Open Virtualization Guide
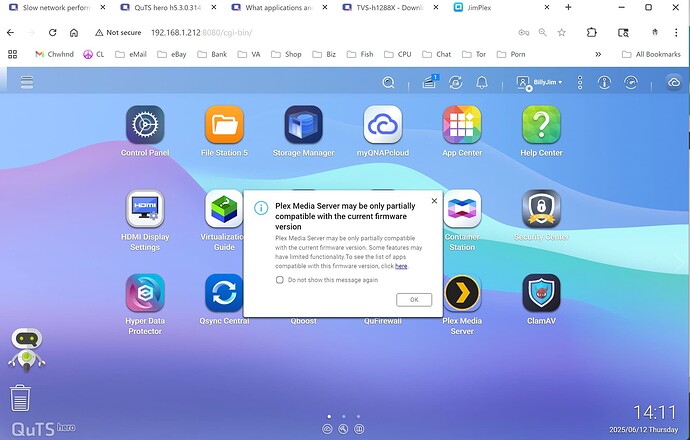The height and width of the screenshot is (440, 690). (x=224, y=209)
